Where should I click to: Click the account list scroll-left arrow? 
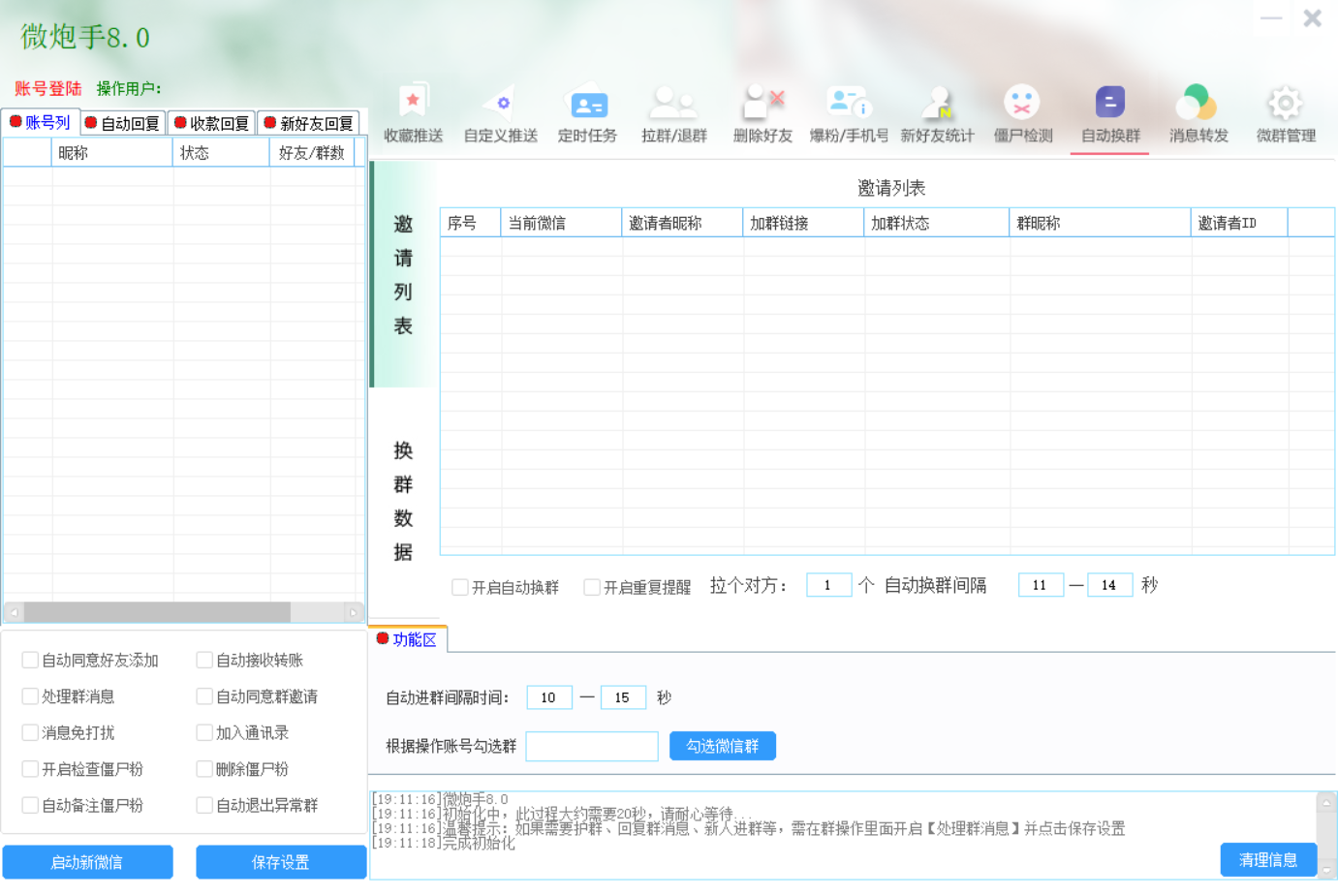point(14,612)
